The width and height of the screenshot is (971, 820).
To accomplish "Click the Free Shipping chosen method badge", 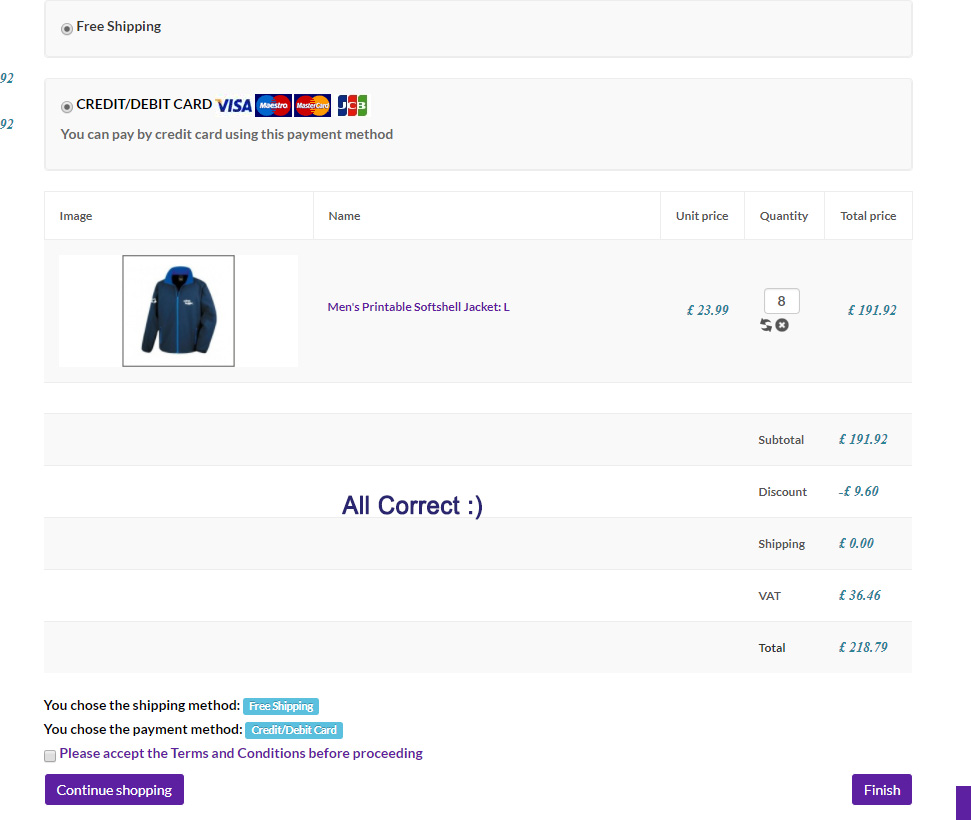I will point(281,706).
